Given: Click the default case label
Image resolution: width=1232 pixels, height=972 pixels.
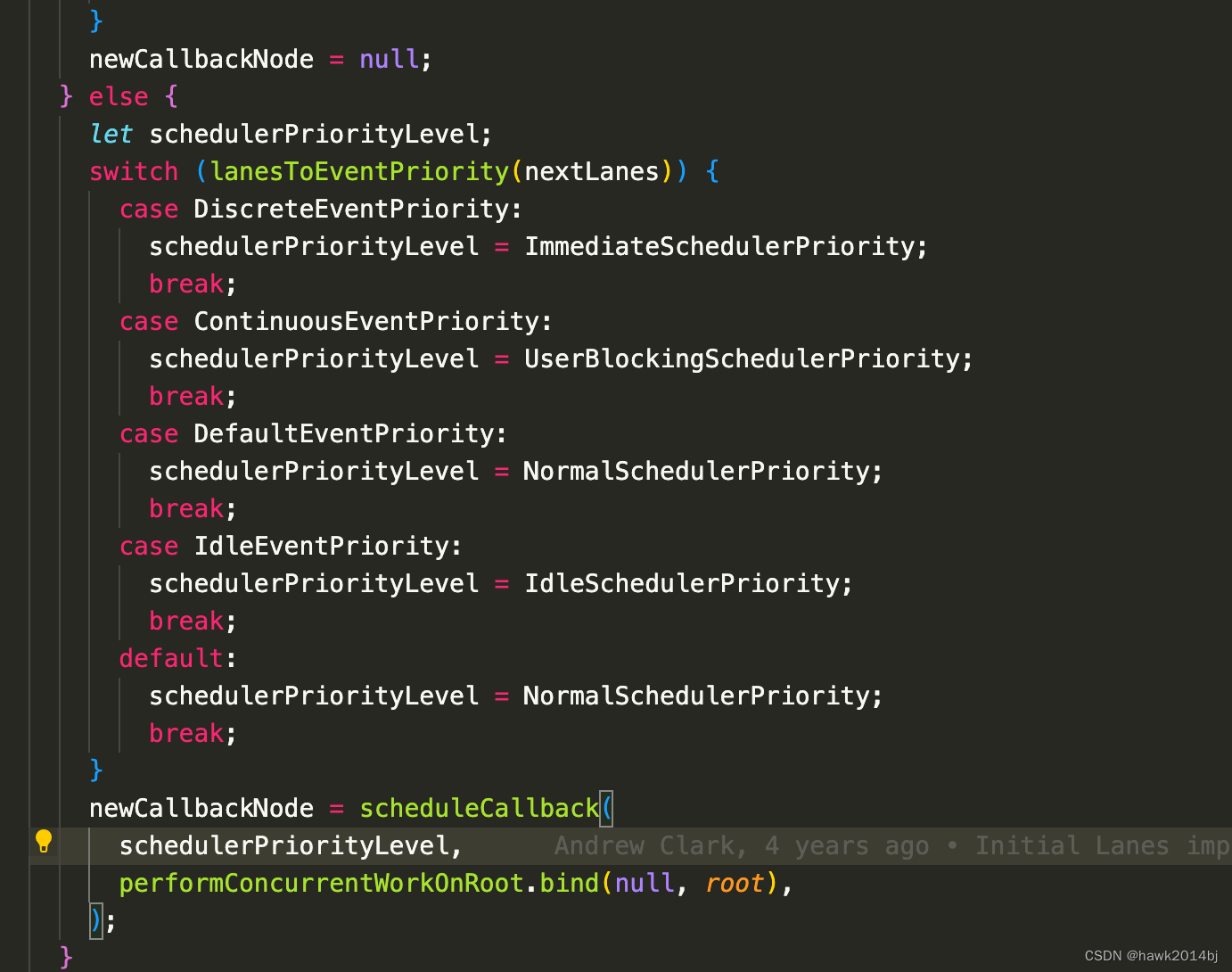Looking at the screenshot, I should click(x=171, y=657).
